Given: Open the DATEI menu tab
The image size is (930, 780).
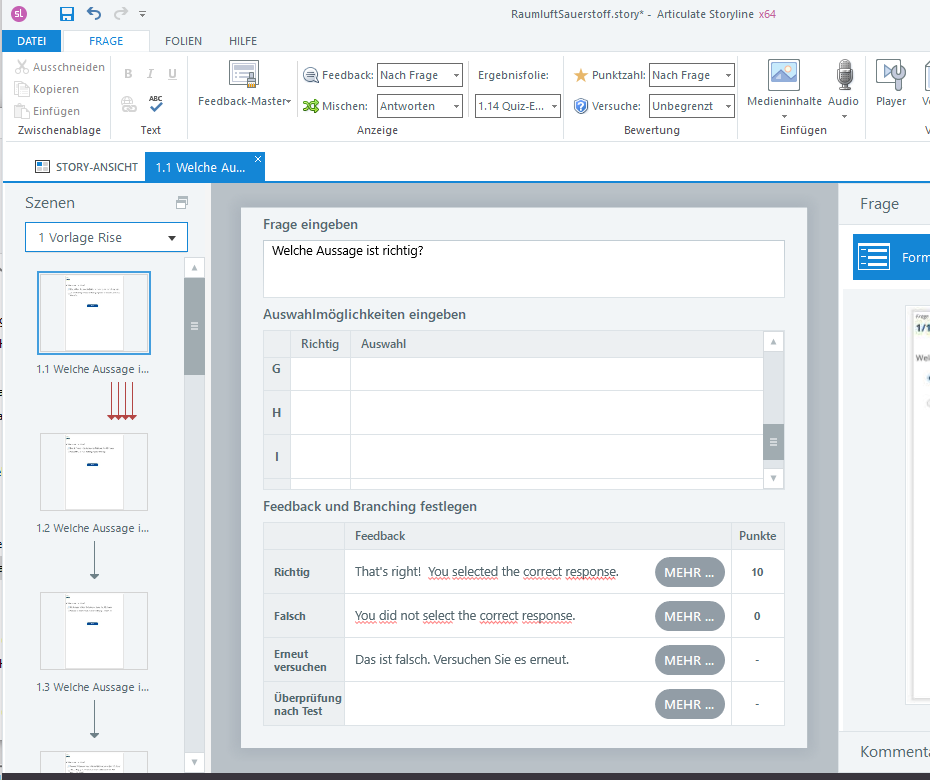Looking at the screenshot, I should (x=32, y=41).
